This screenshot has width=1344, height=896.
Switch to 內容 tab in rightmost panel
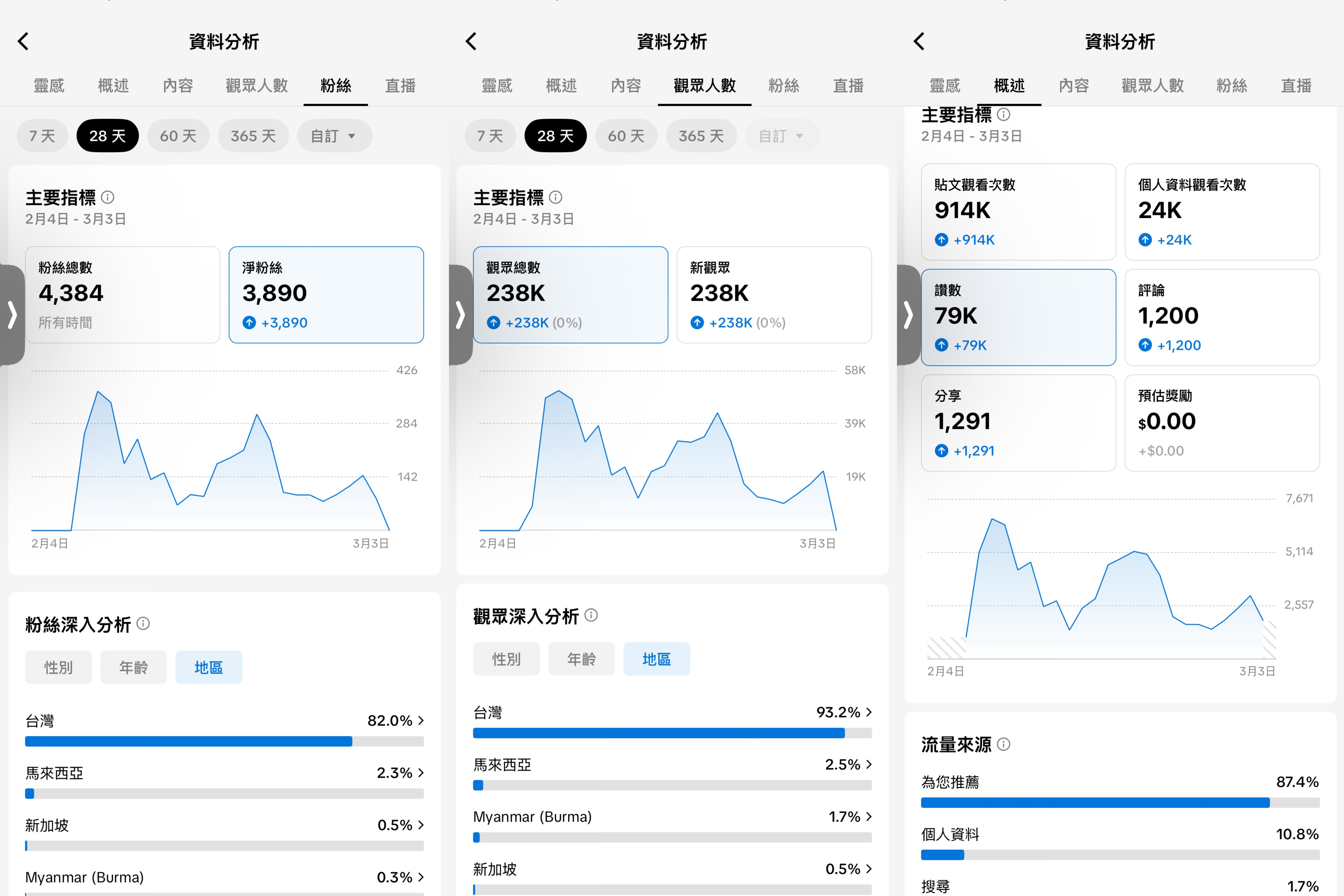tap(1074, 86)
